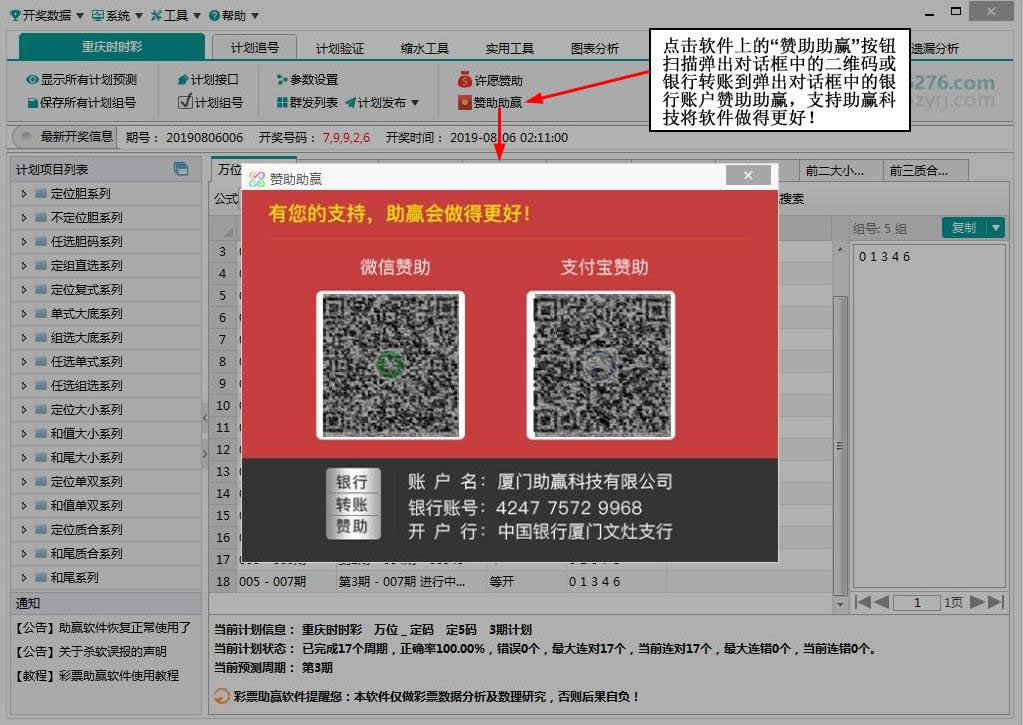
Task: Open the 实用工具 tab
Action: pyautogui.click(x=509, y=48)
